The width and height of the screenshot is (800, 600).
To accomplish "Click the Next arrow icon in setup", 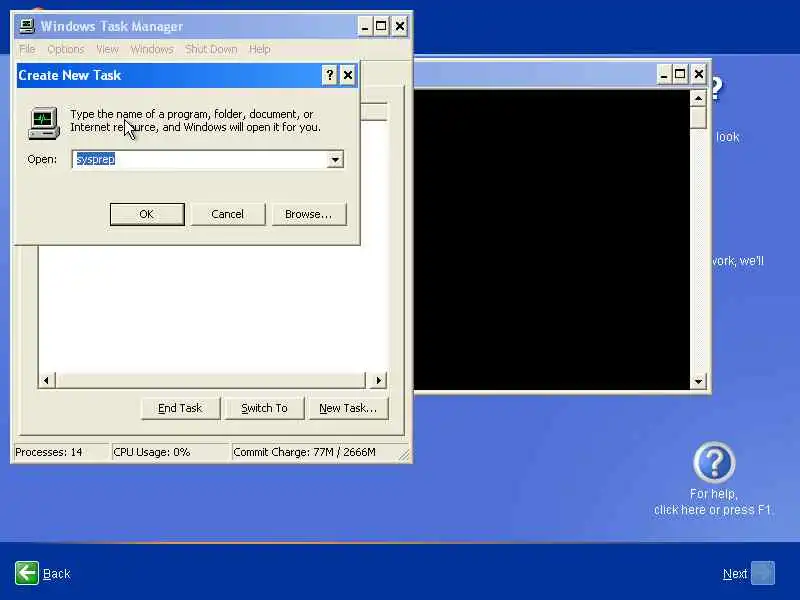I will tap(763, 573).
